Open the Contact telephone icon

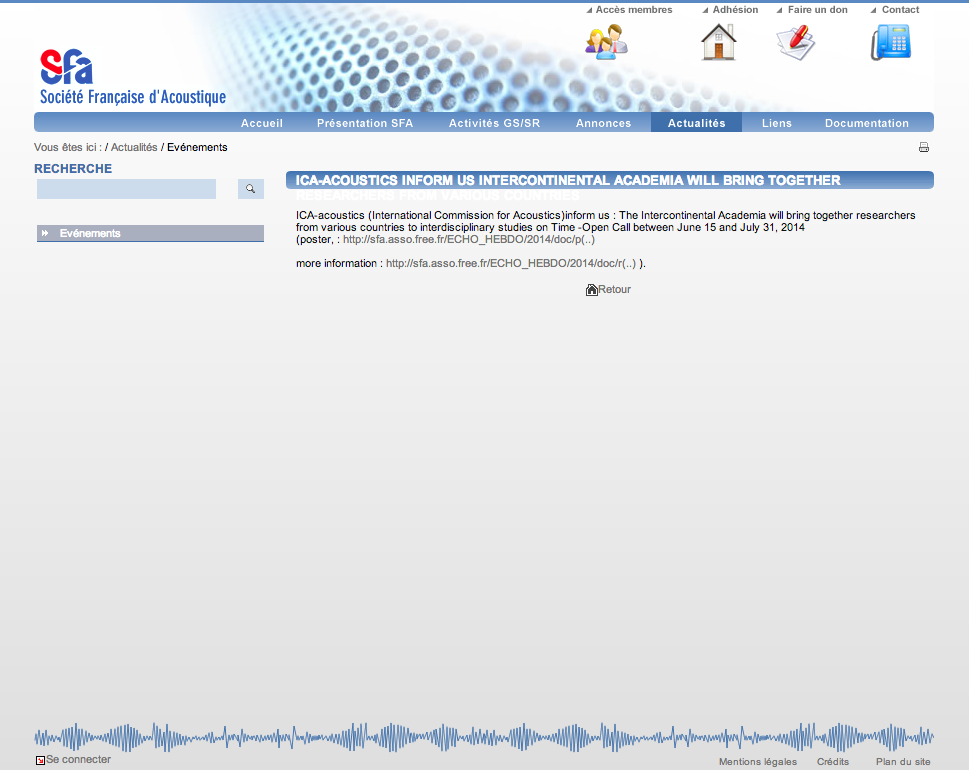[890, 42]
